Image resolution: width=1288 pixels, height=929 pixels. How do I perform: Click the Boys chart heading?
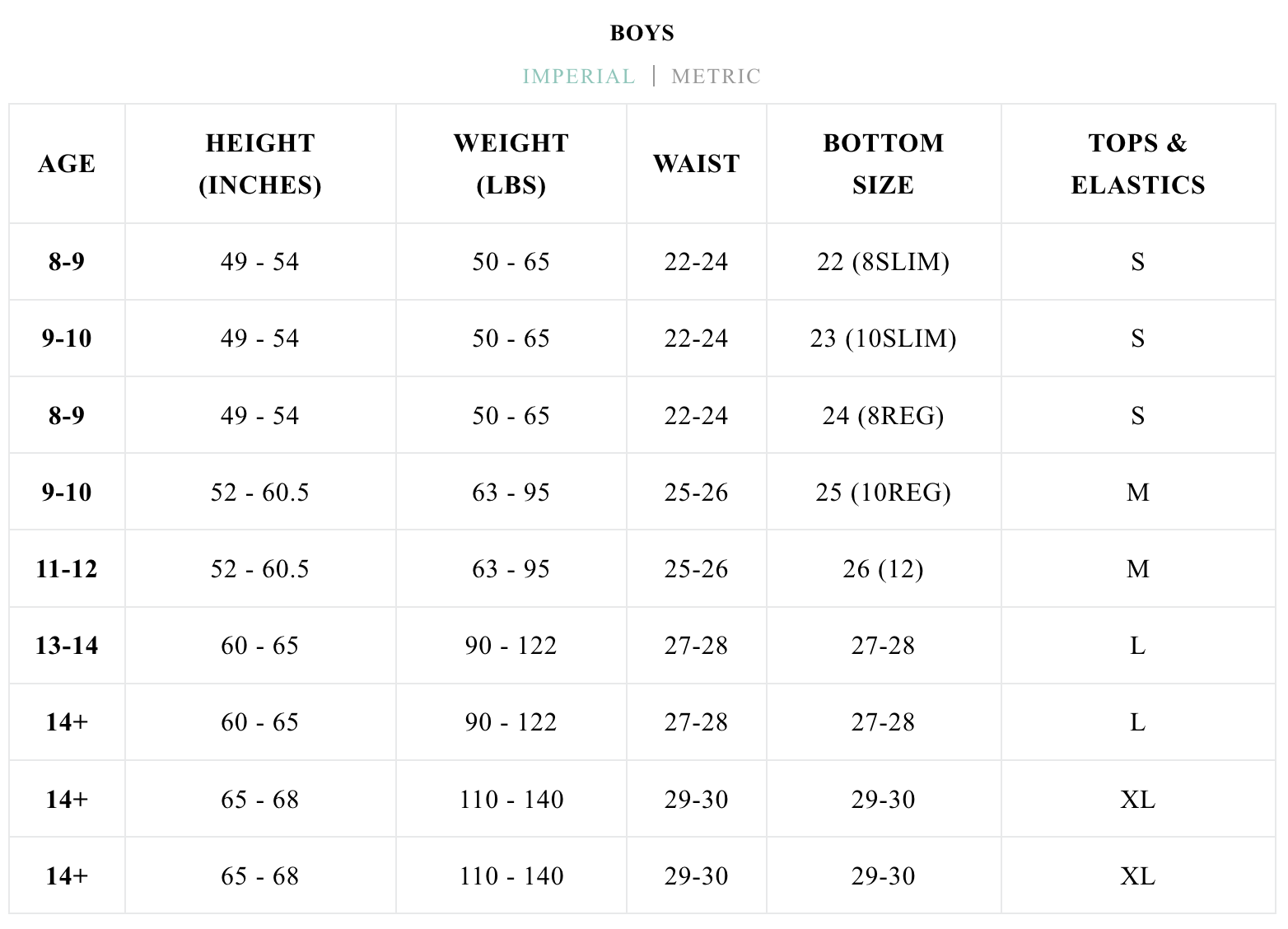pos(642,33)
